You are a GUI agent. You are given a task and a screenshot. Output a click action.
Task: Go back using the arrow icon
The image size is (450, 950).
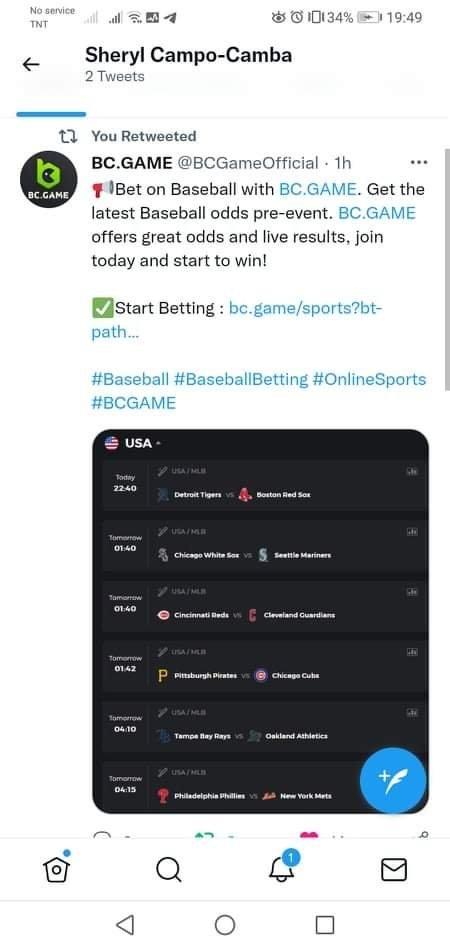point(30,64)
